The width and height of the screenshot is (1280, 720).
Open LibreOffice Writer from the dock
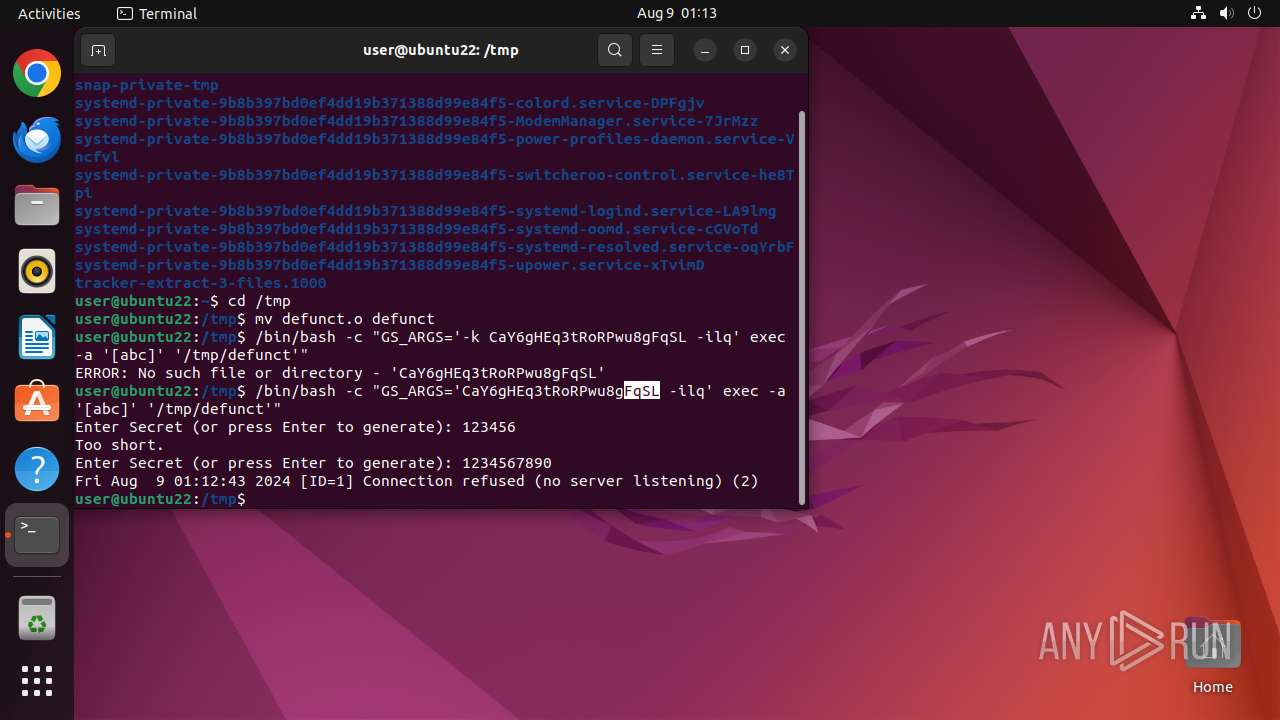click(37, 338)
